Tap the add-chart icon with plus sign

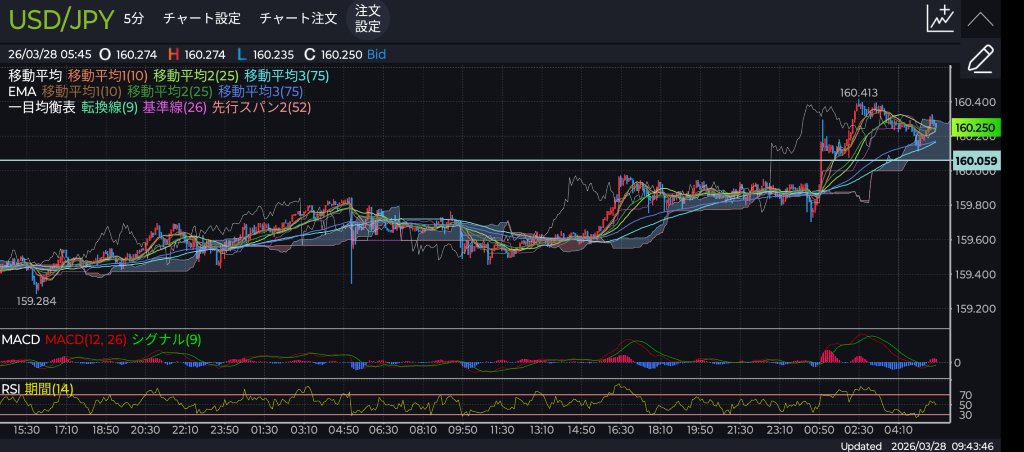pos(940,18)
